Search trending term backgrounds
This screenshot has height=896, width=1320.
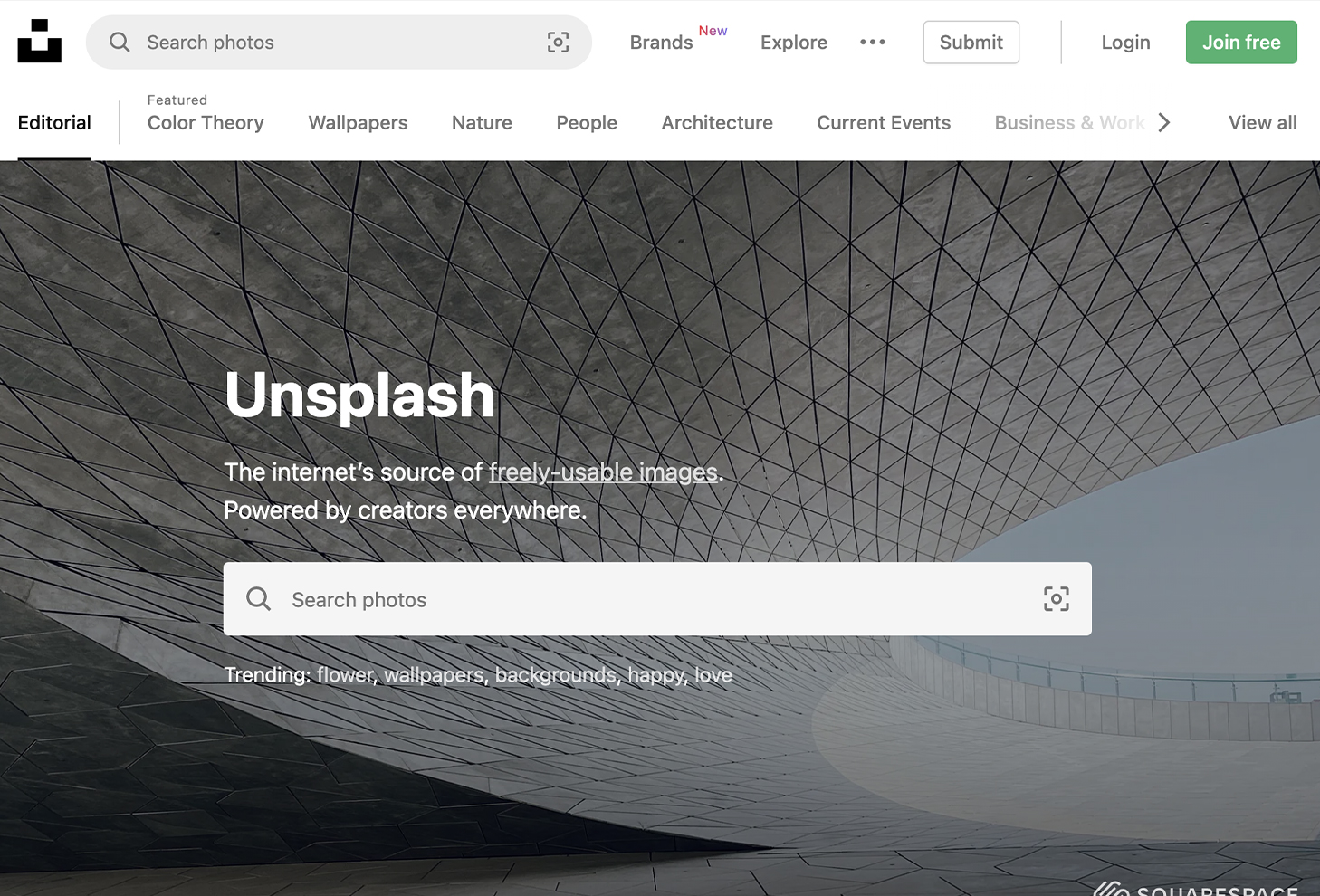[556, 675]
